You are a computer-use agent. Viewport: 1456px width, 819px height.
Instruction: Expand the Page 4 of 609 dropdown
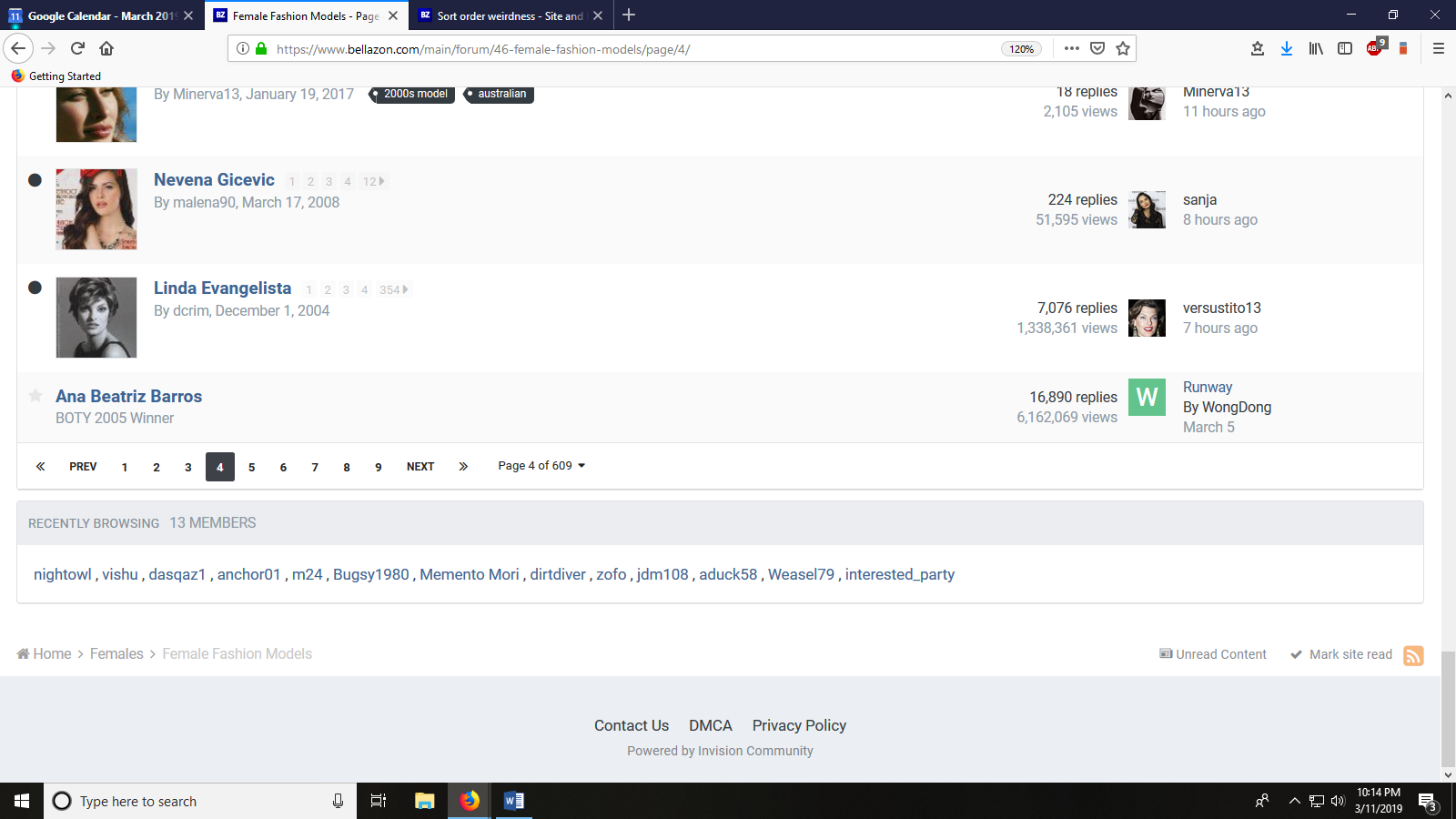(541, 466)
